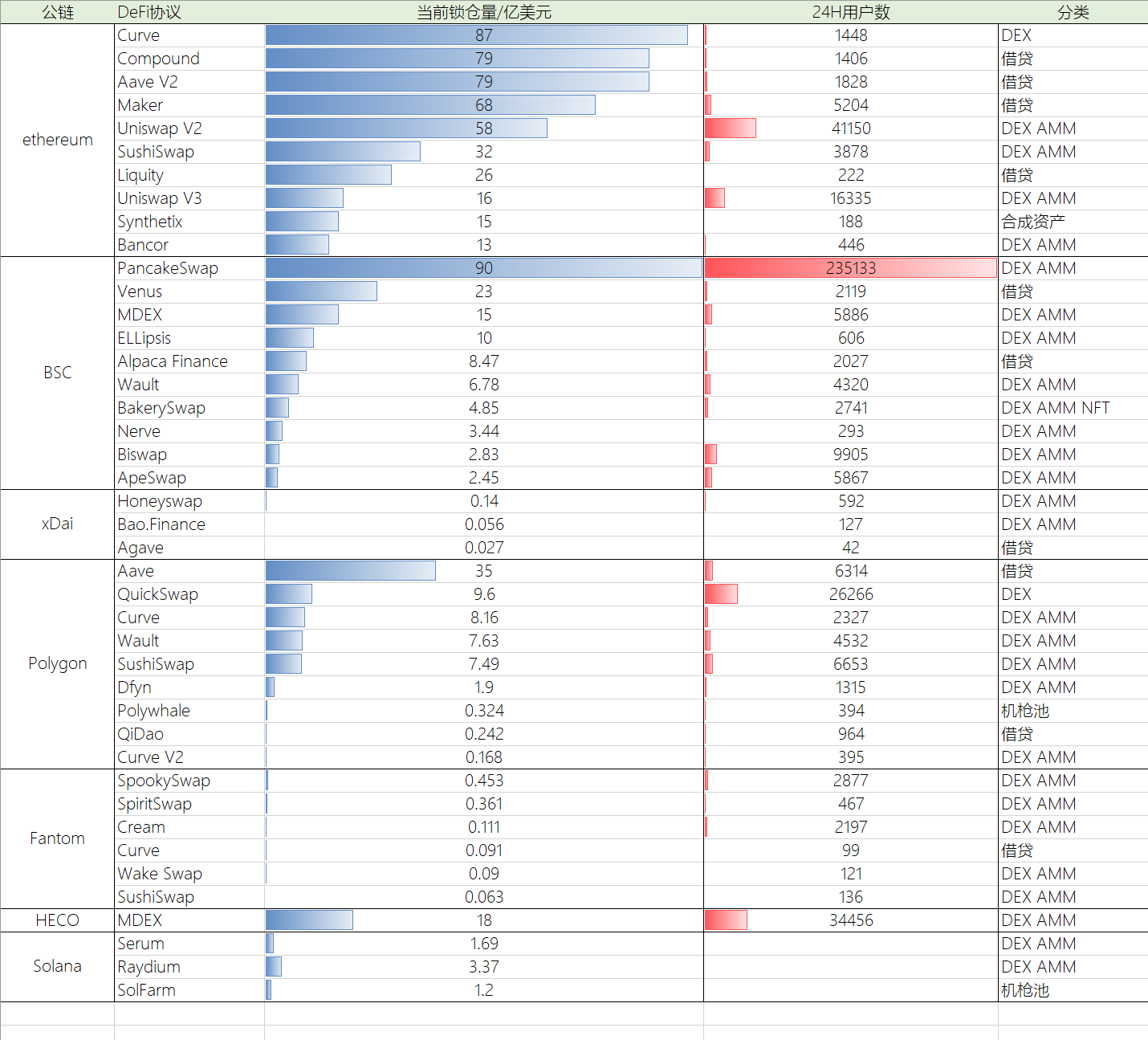Viewport: 1148px width, 1040px height.
Task: Click the ELLipsis protocol cell
Action: pyautogui.click(x=189, y=338)
